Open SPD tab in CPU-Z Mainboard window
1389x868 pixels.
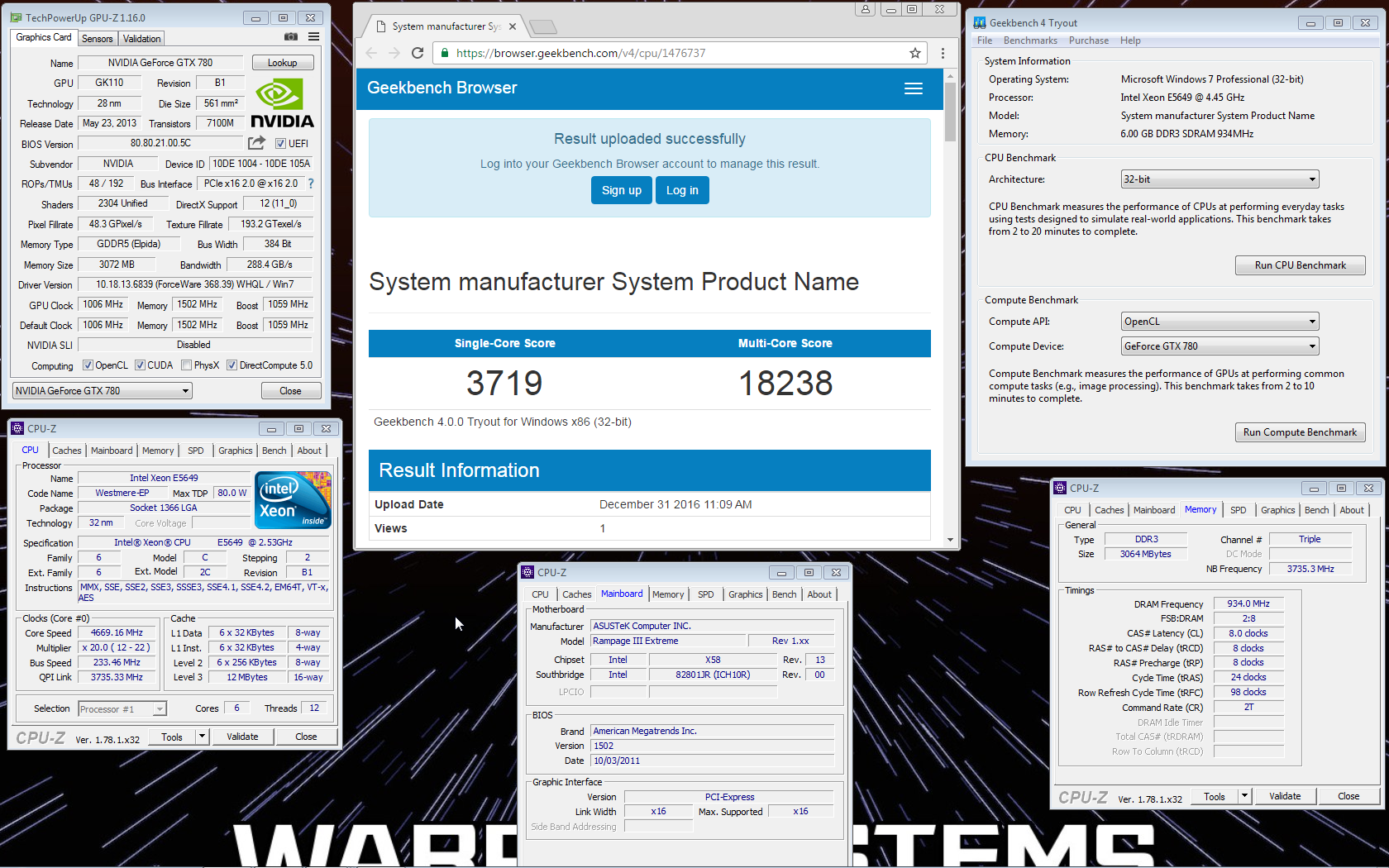tap(705, 594)
